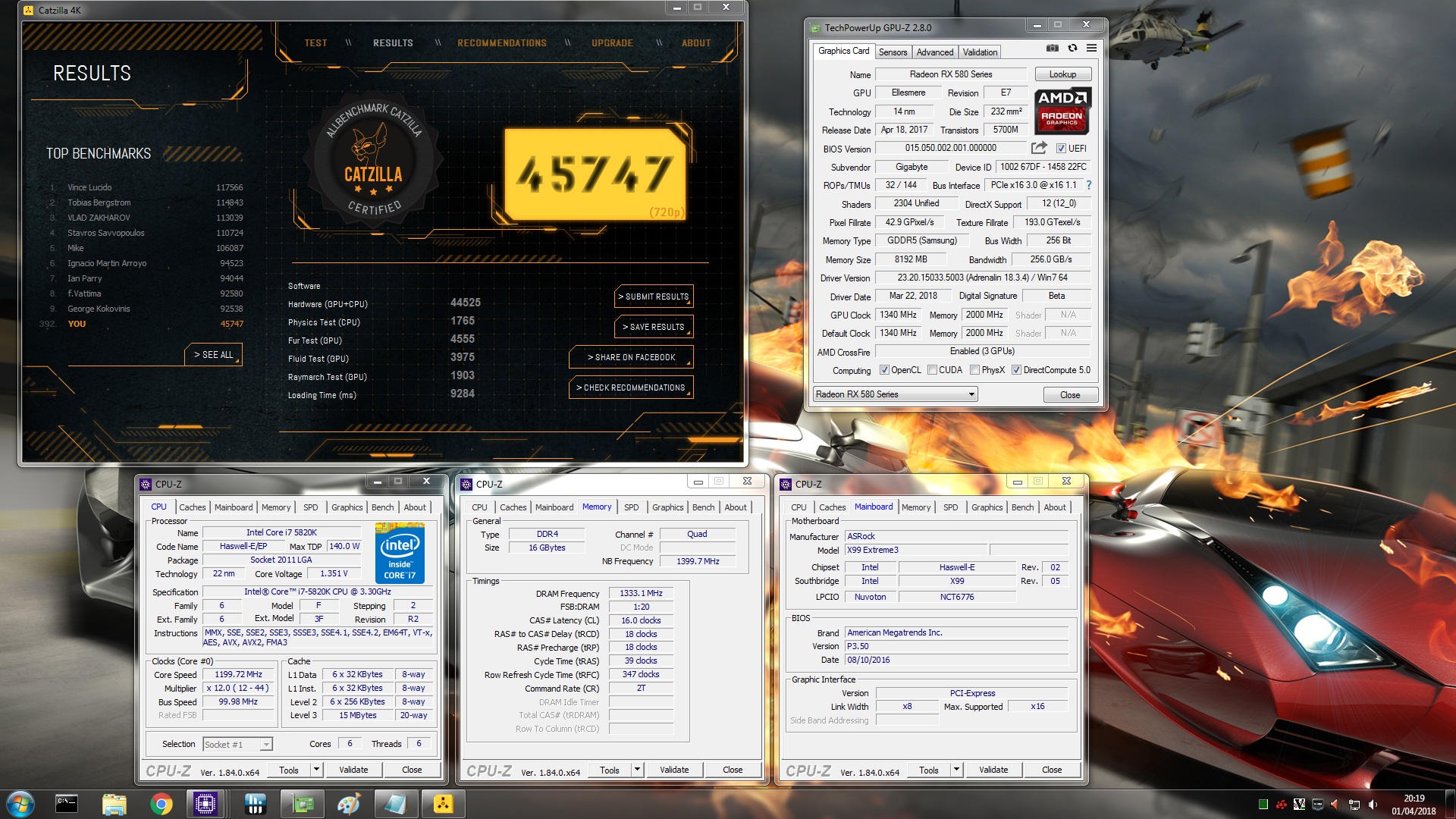Open the Paint taskbar icon
This screenshot has height=819, width=1456.
click(349, 804)
